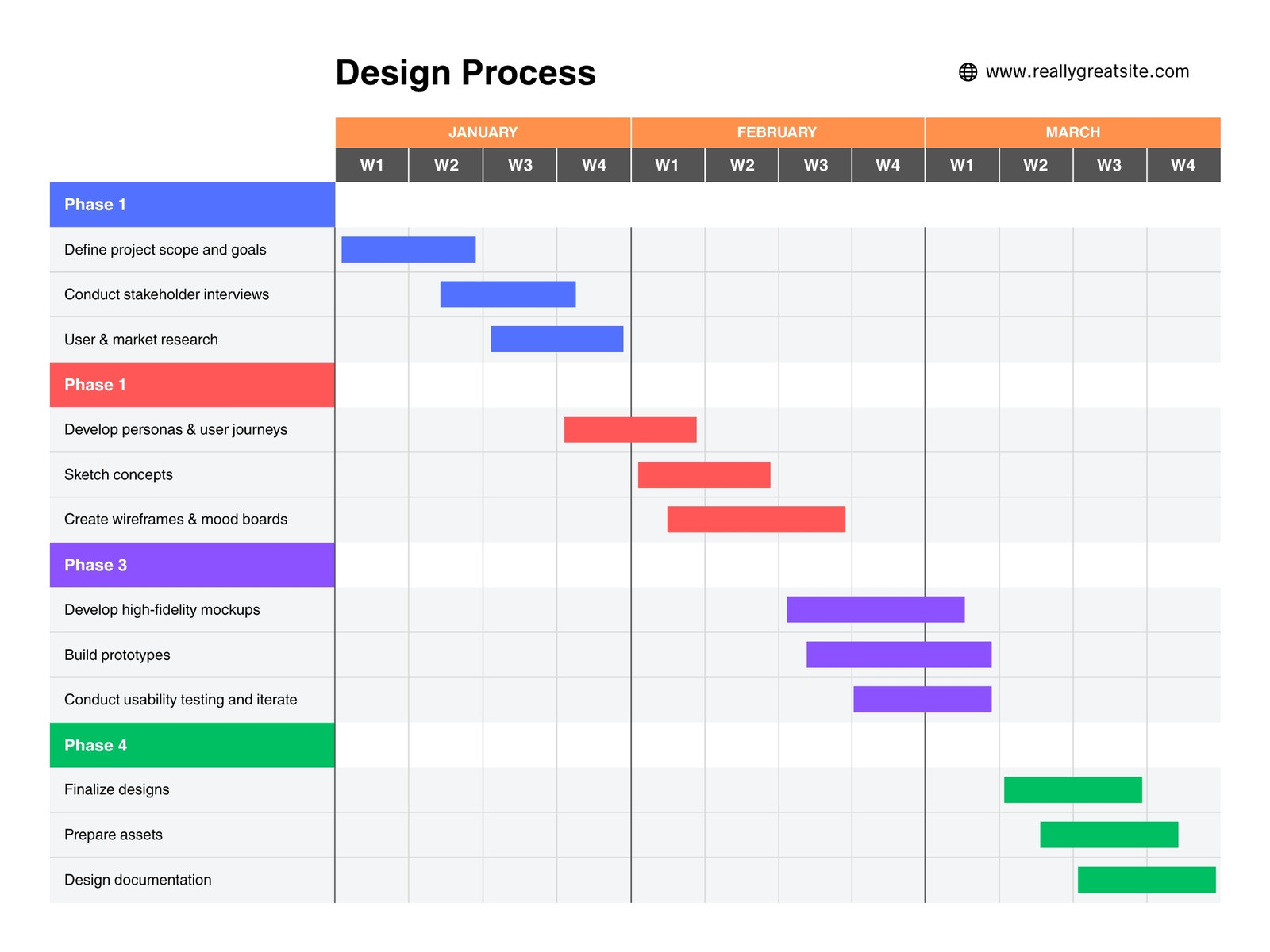Open the www.reallygreatsite.com link
The image size is (1270, 952).
pos(1087,71)
